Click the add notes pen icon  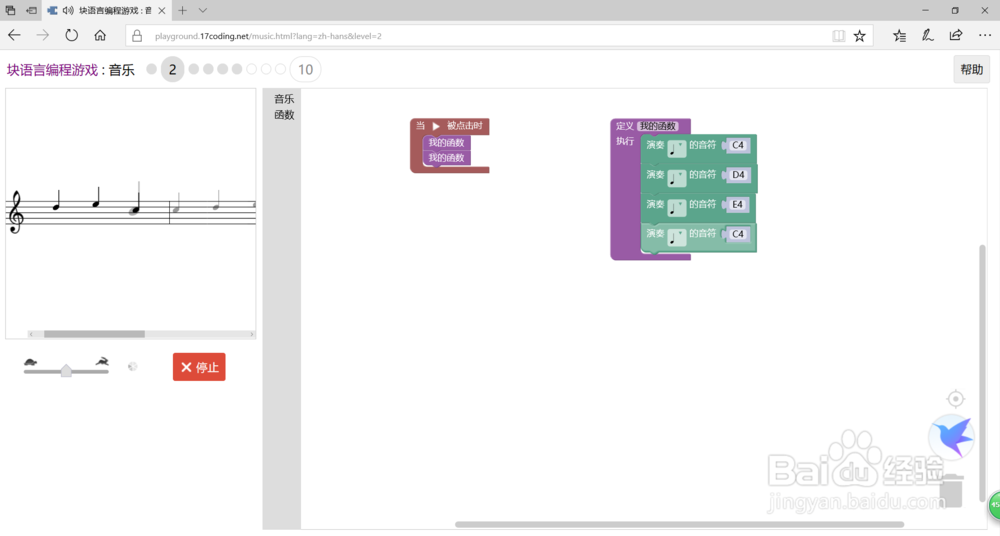(x=927, y=36)
